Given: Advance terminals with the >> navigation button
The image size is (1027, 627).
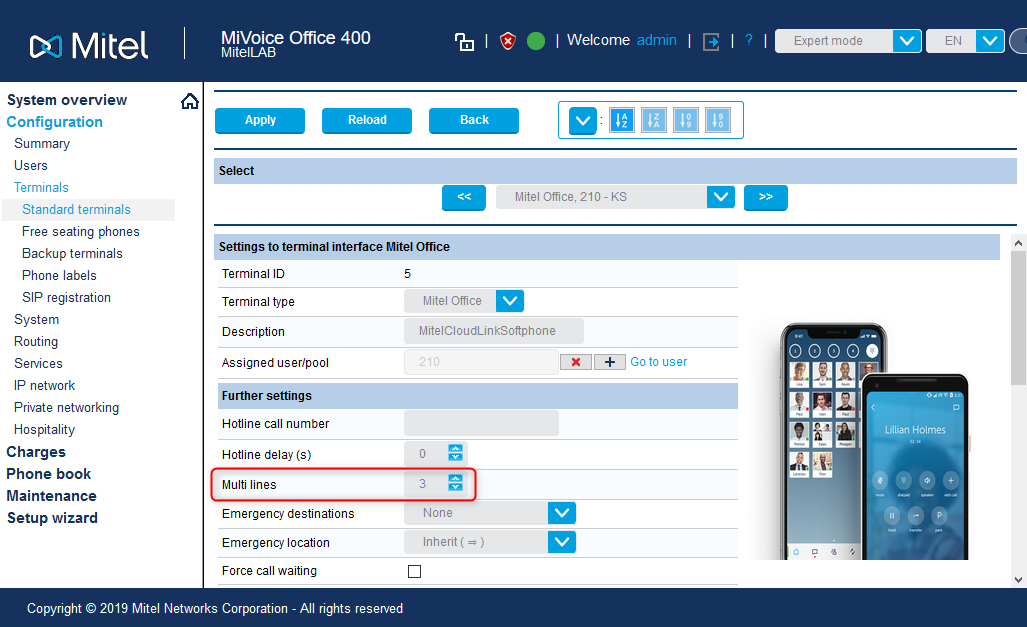Looking at the screenshot, I should pos(765,197).
